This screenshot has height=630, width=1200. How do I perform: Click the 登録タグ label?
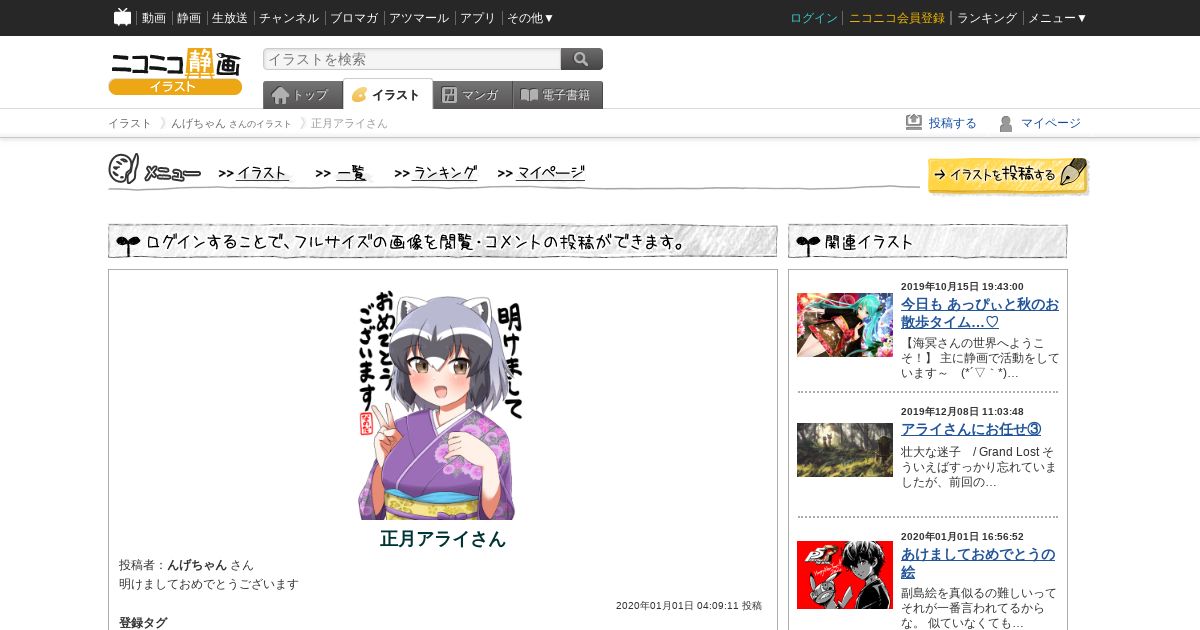[143, 622]
